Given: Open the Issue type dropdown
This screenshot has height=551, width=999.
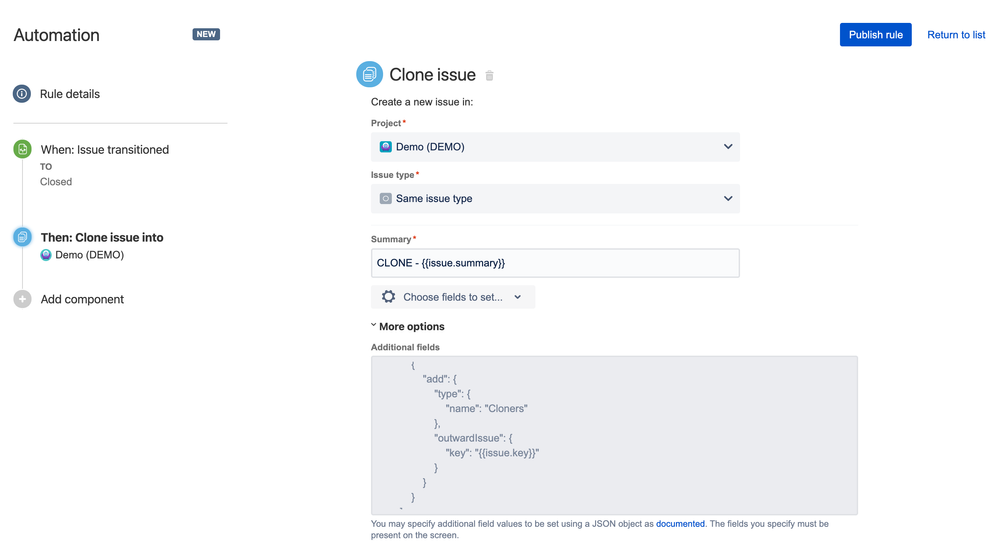Looking at the screenshot, I should click(555, 199).
